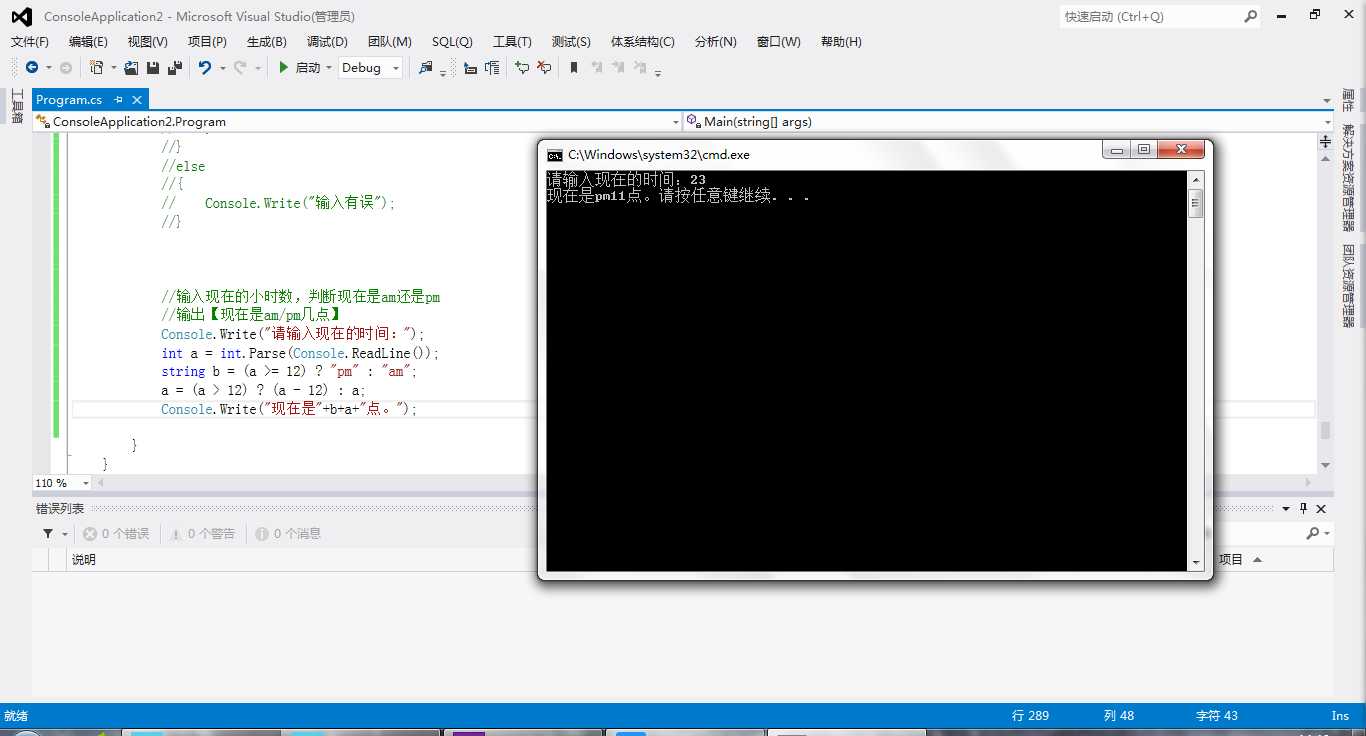Open the 帮助(H) menu
The width and height of the screenshot is (1366, 736).
841,41
